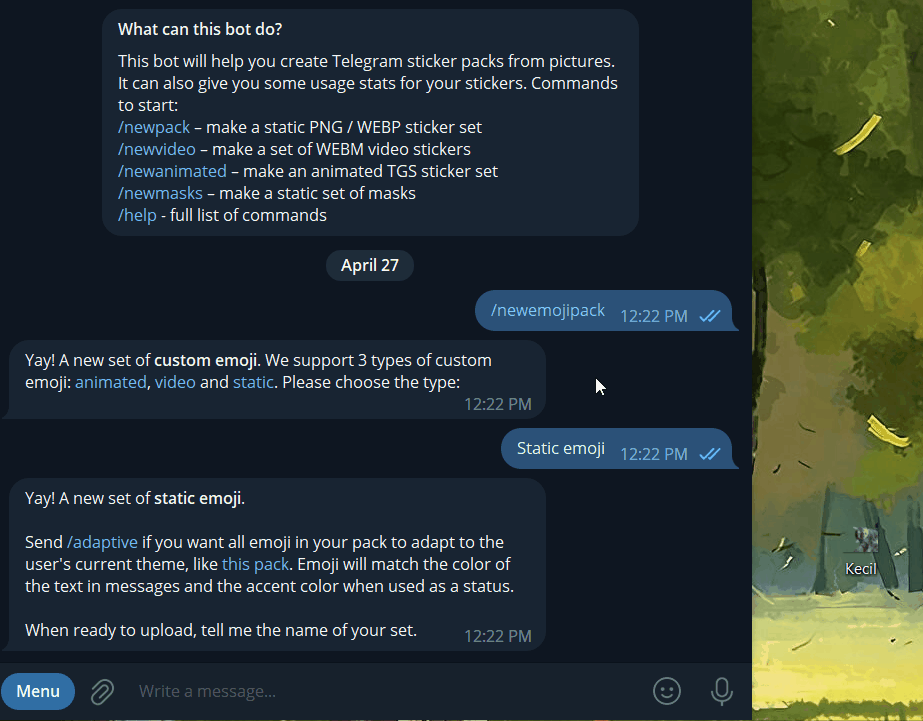Image resolution: width=923 pixels, height=721 pixels.
Task: Click the sent /newemojipack command text
Action: pos(548,310)
